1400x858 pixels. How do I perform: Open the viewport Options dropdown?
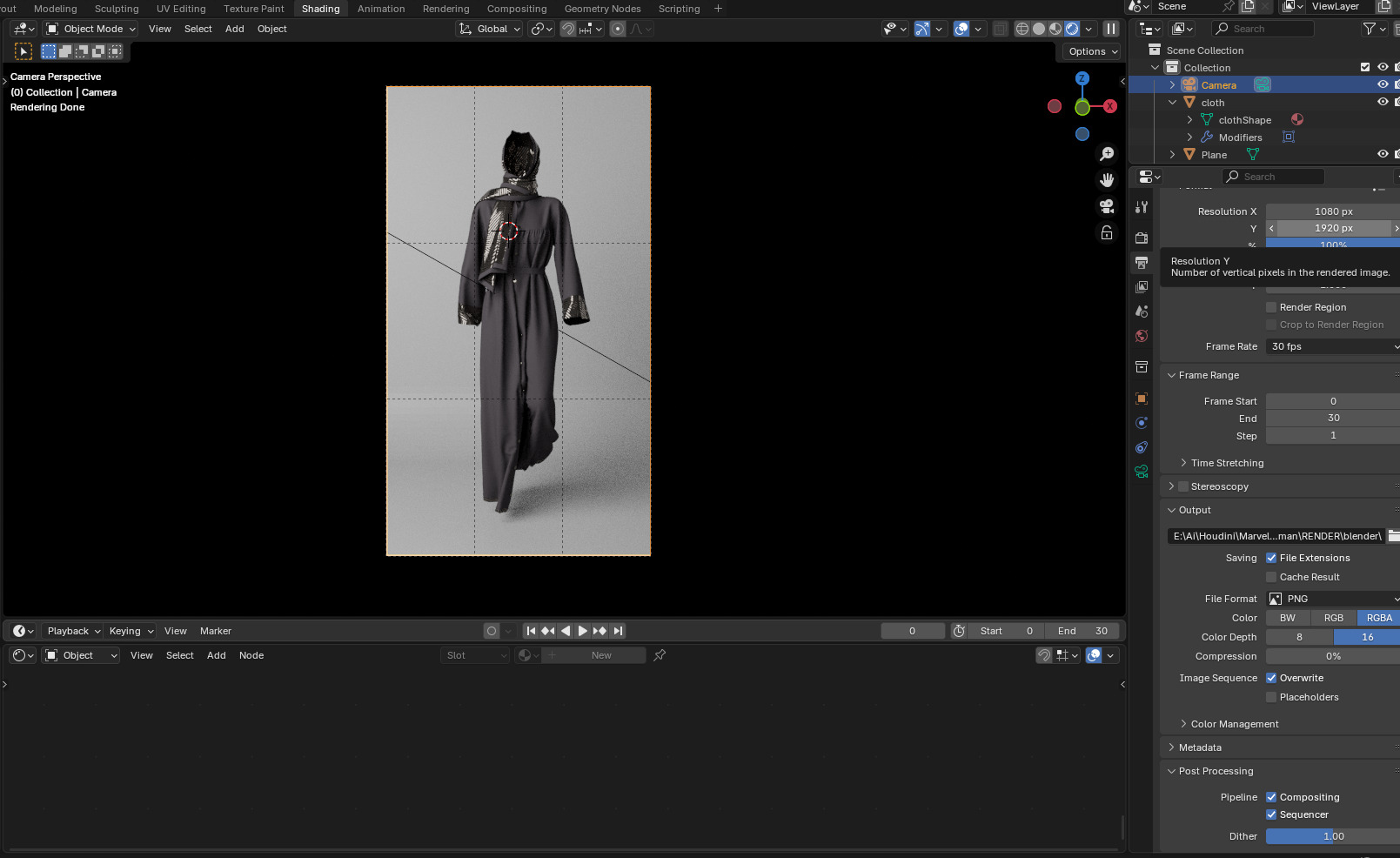(1092, 51)
